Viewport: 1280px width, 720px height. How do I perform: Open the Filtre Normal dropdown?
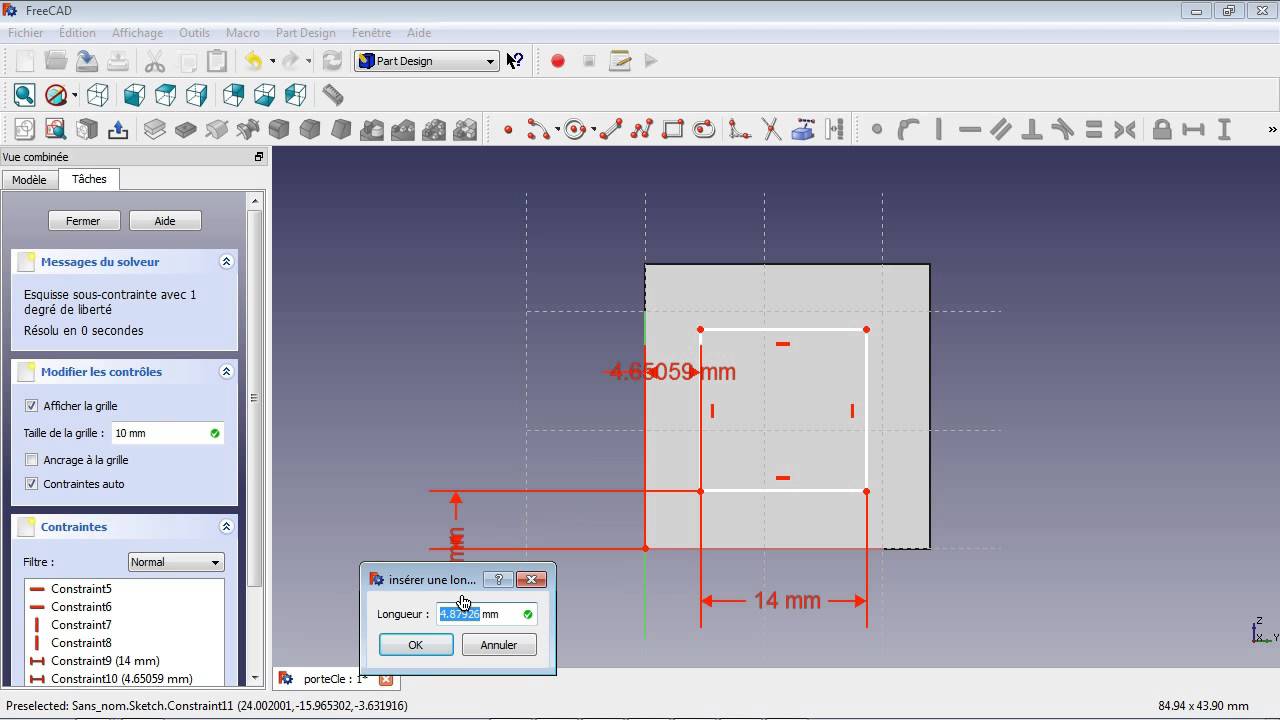click(176, 562)
